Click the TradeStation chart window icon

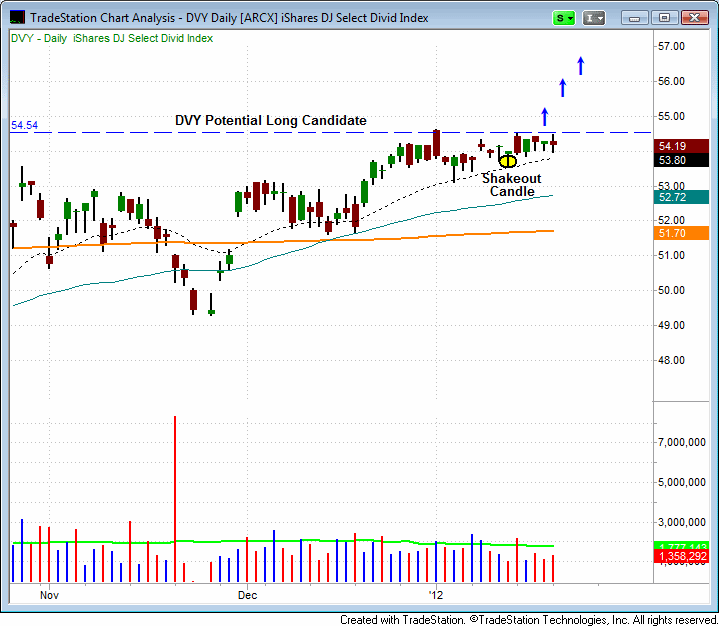17,17
